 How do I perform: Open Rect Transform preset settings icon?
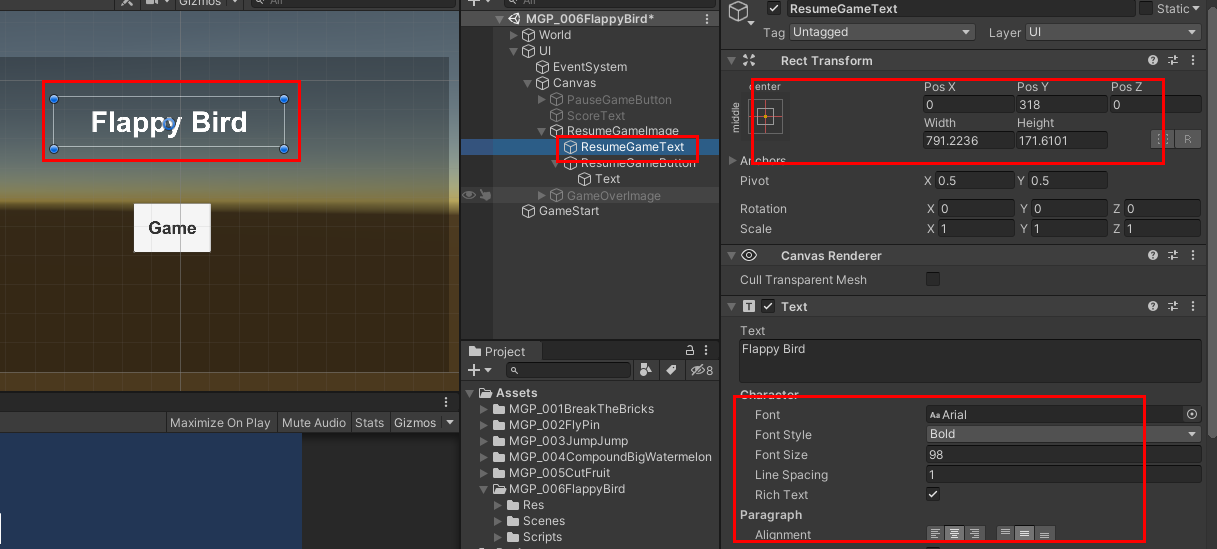[1172, 61]
